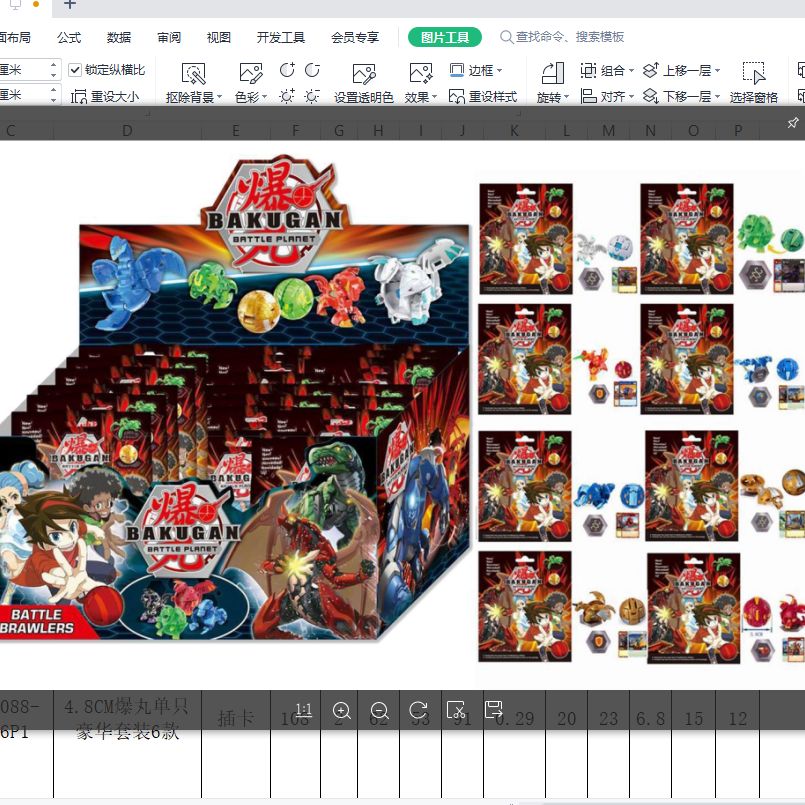Increase height using the top stepper arrow
The height and width of the screenshot is (805, 805).
pyautogui.click(x=53, y=65)
